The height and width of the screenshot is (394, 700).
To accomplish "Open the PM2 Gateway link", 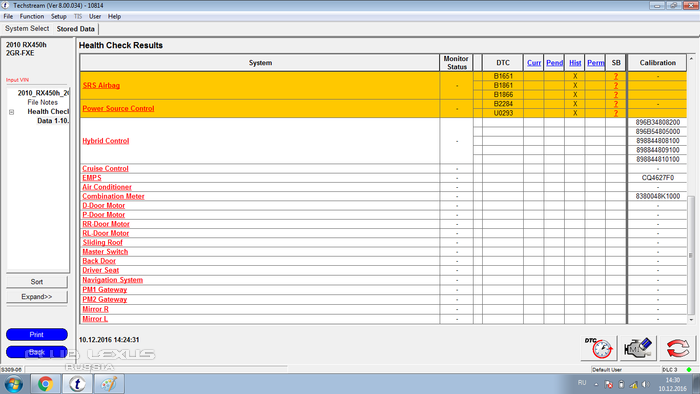I will coord(104,300).
